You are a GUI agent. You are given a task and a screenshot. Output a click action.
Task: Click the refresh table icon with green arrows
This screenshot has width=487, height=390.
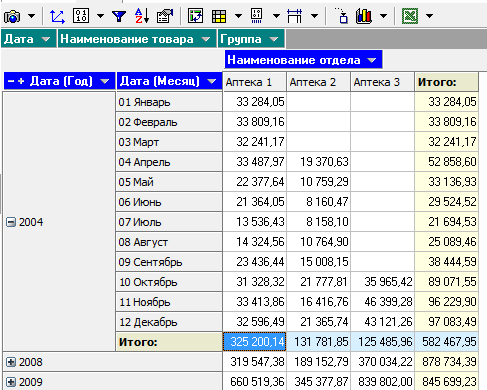(x=195, y=16)
